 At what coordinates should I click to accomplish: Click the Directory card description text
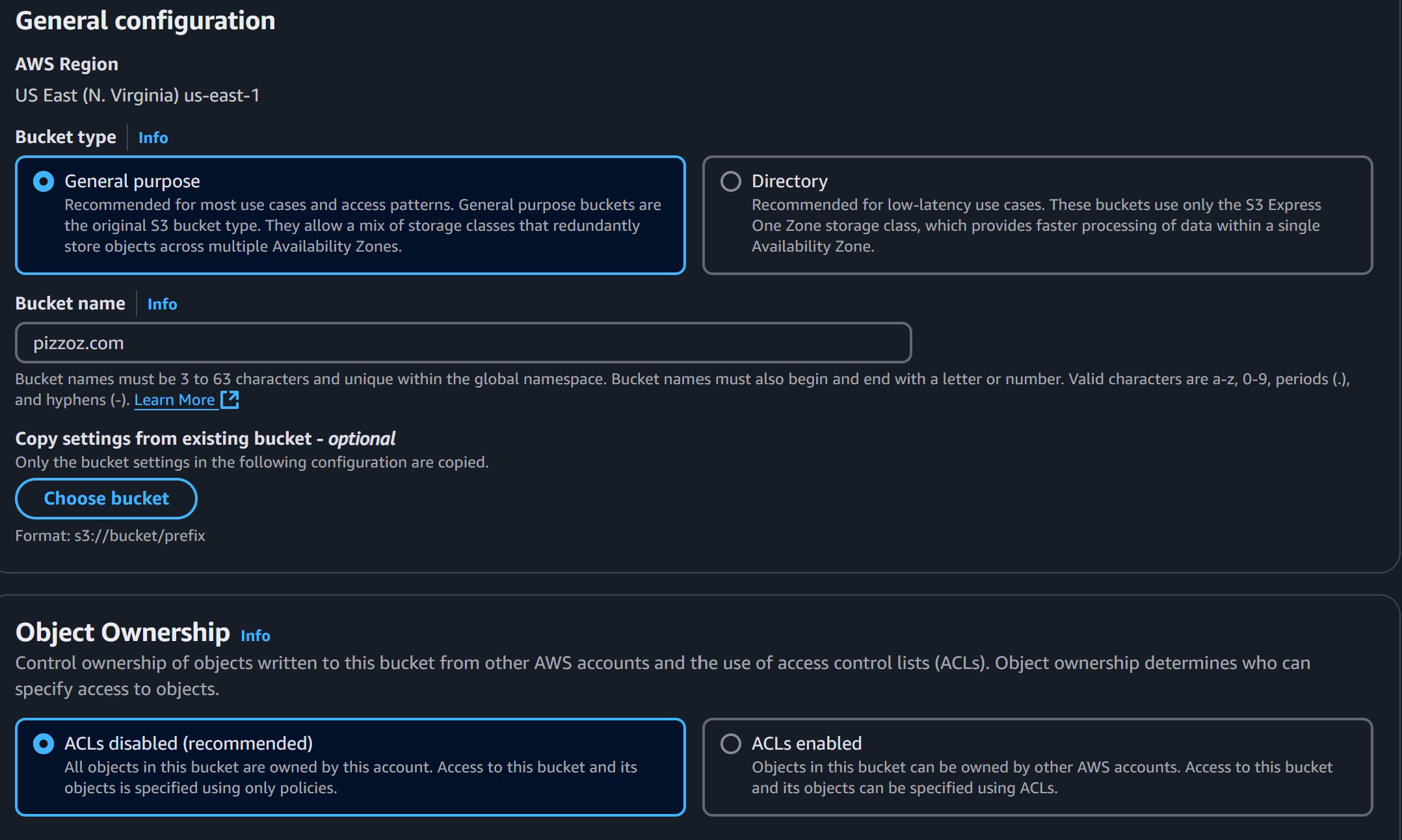[x=1035, y=226]
